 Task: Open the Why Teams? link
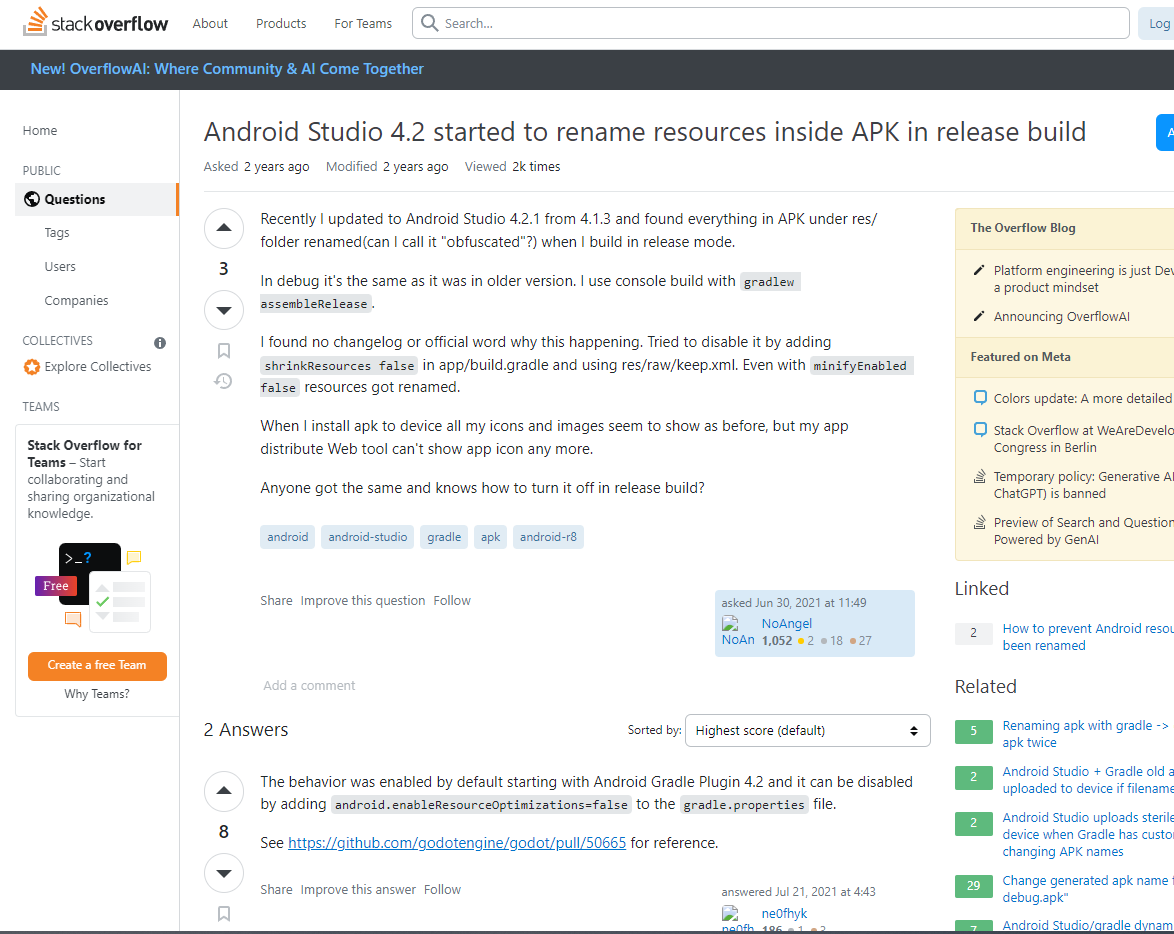click(x=97, y=694)
